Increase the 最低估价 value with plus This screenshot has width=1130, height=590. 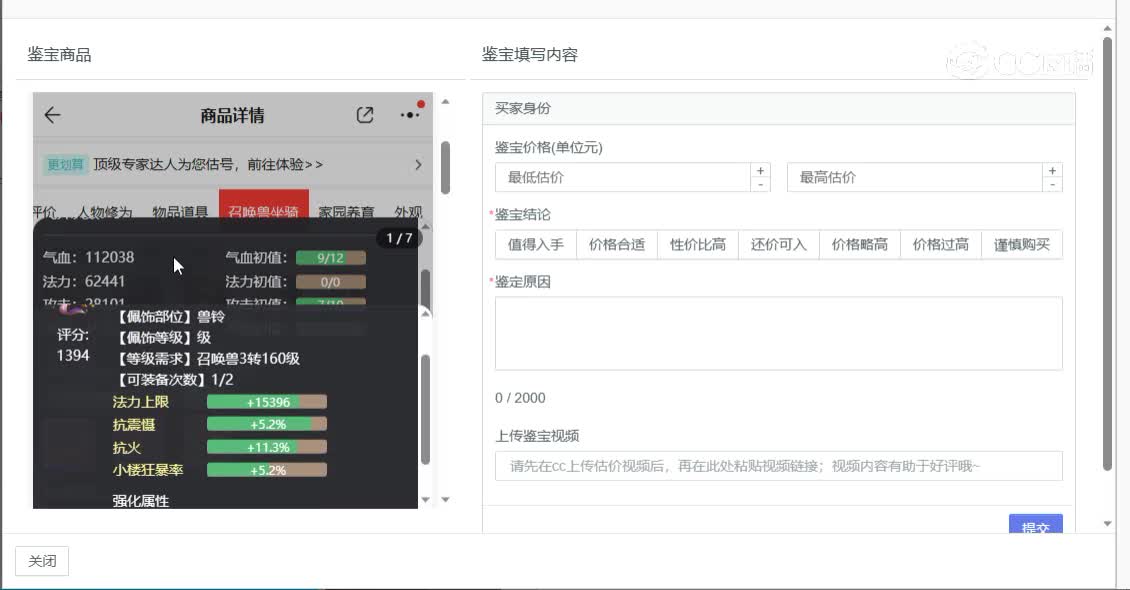tap(760, 171)
